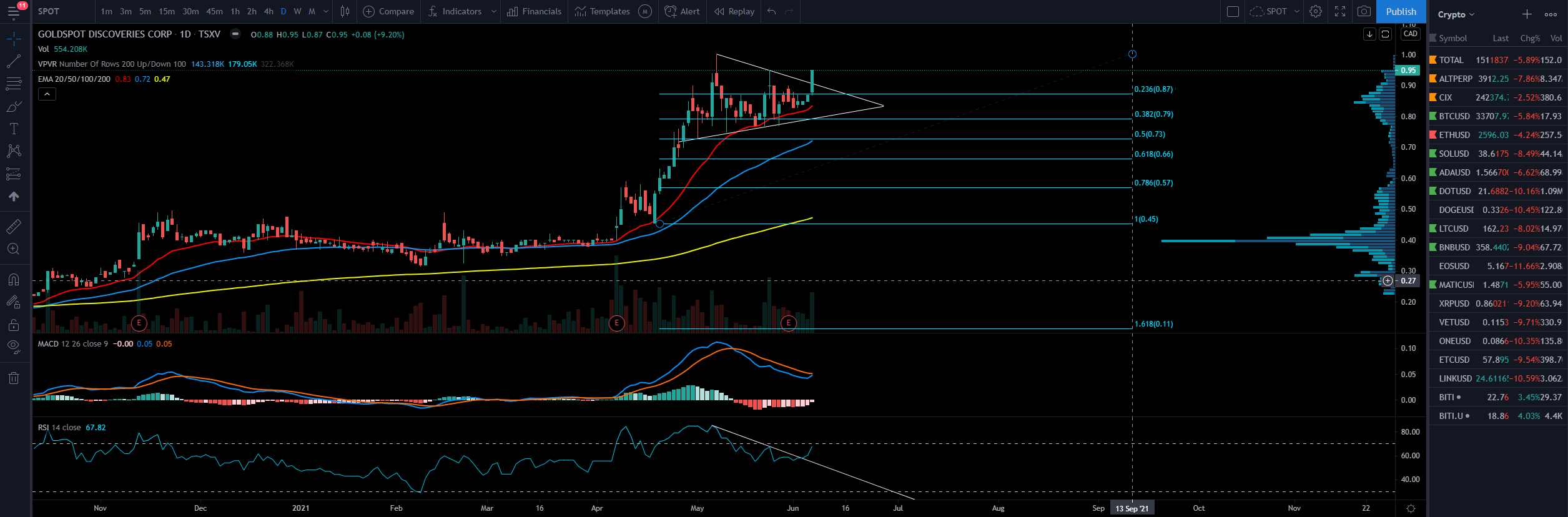
Task: Open chart settings gear icon
Action: click(x=1316, y=11)
